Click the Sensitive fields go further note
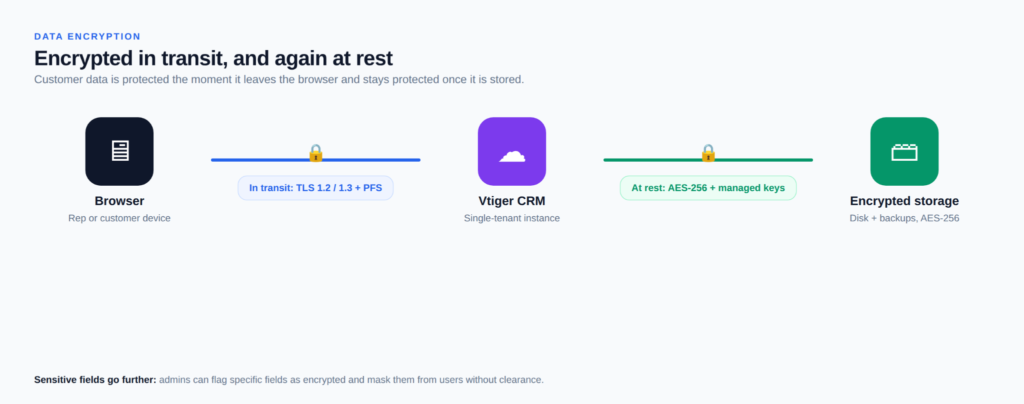The image size is (1024, 404). click(x=95, y=379)
